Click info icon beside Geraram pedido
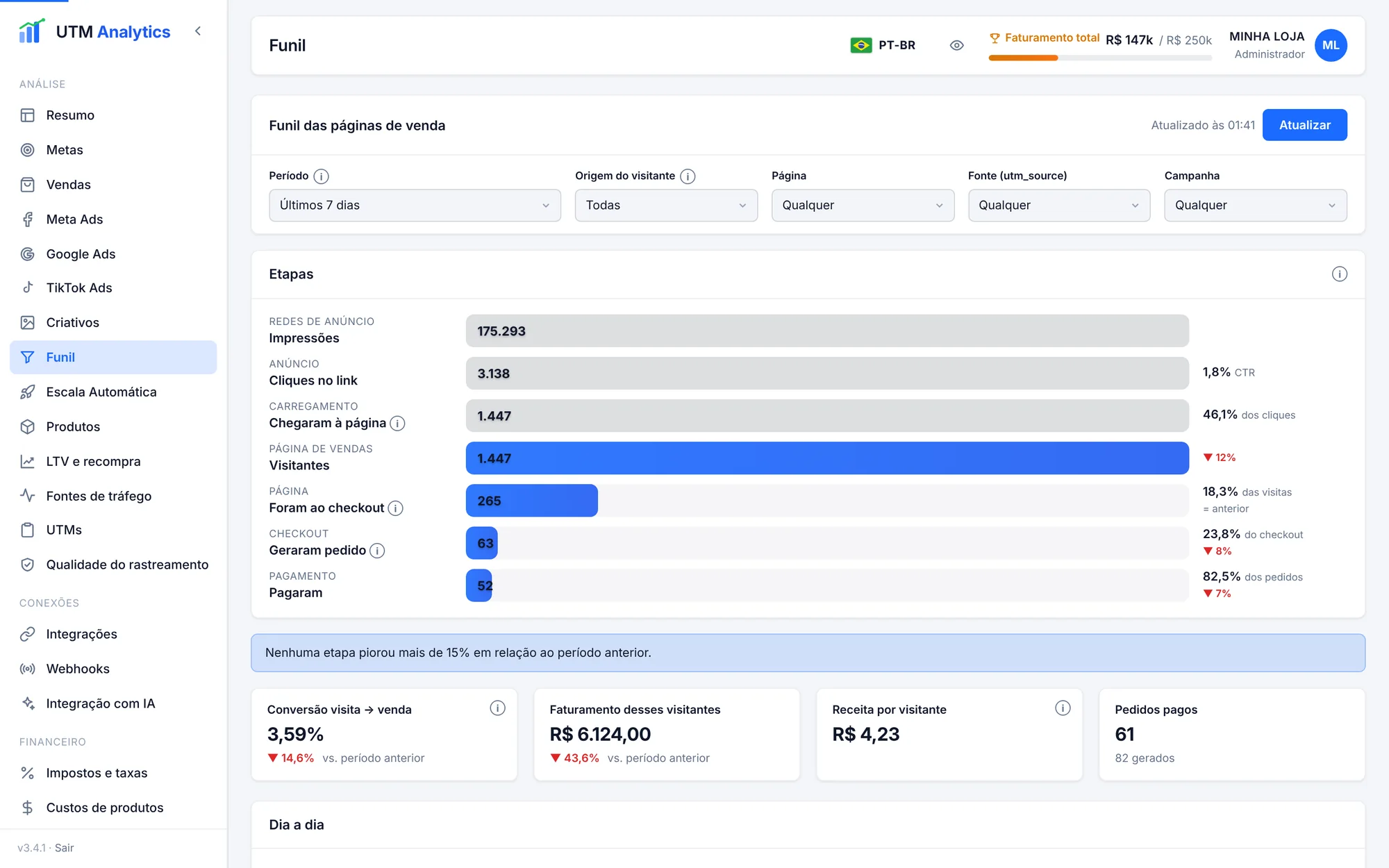The width and height of the screenshot is (1389, 868). pyautogui.click(x=377, y=551)
